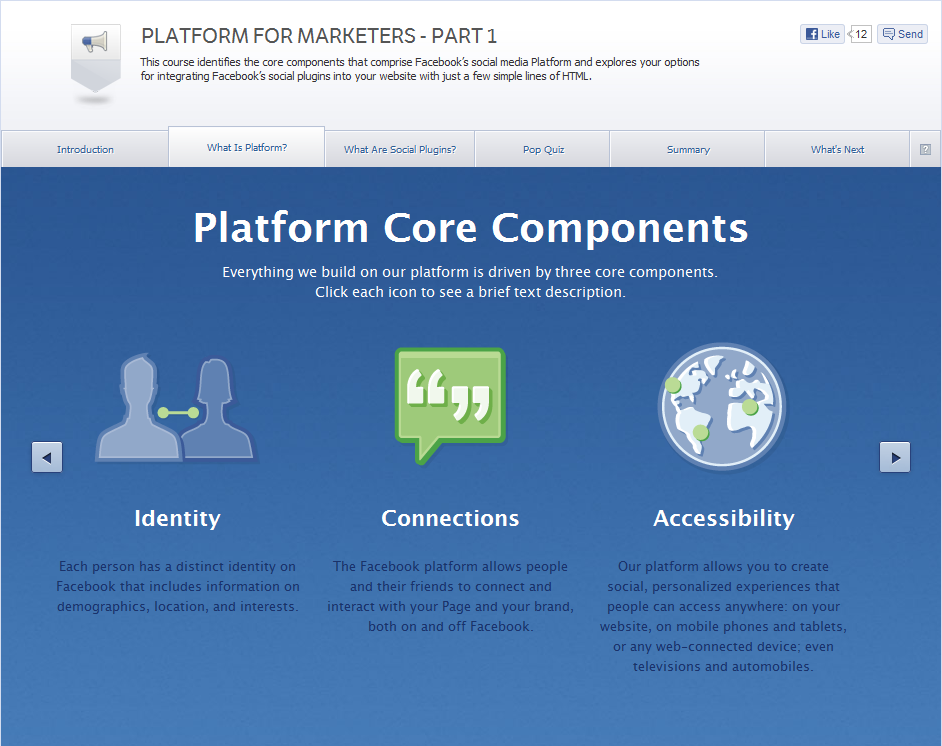Click the megaphone course badge icon
The image size is (942, 746).
click(96, 58)
